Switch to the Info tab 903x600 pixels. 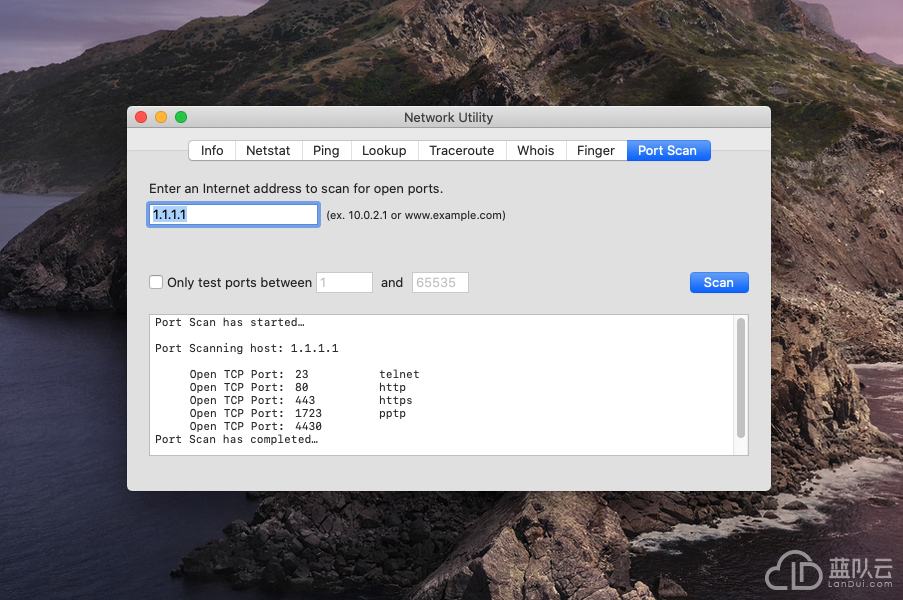[212, 150]
